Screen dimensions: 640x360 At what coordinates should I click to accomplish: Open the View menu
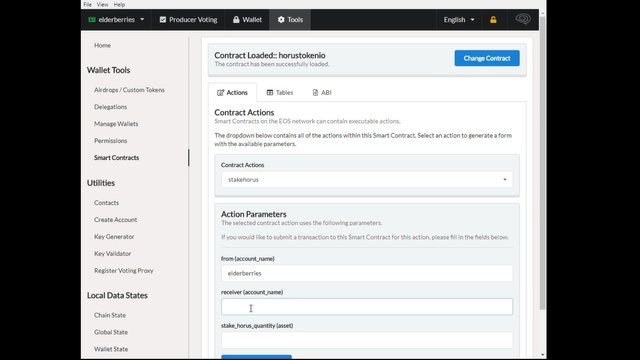coord(102,4)
